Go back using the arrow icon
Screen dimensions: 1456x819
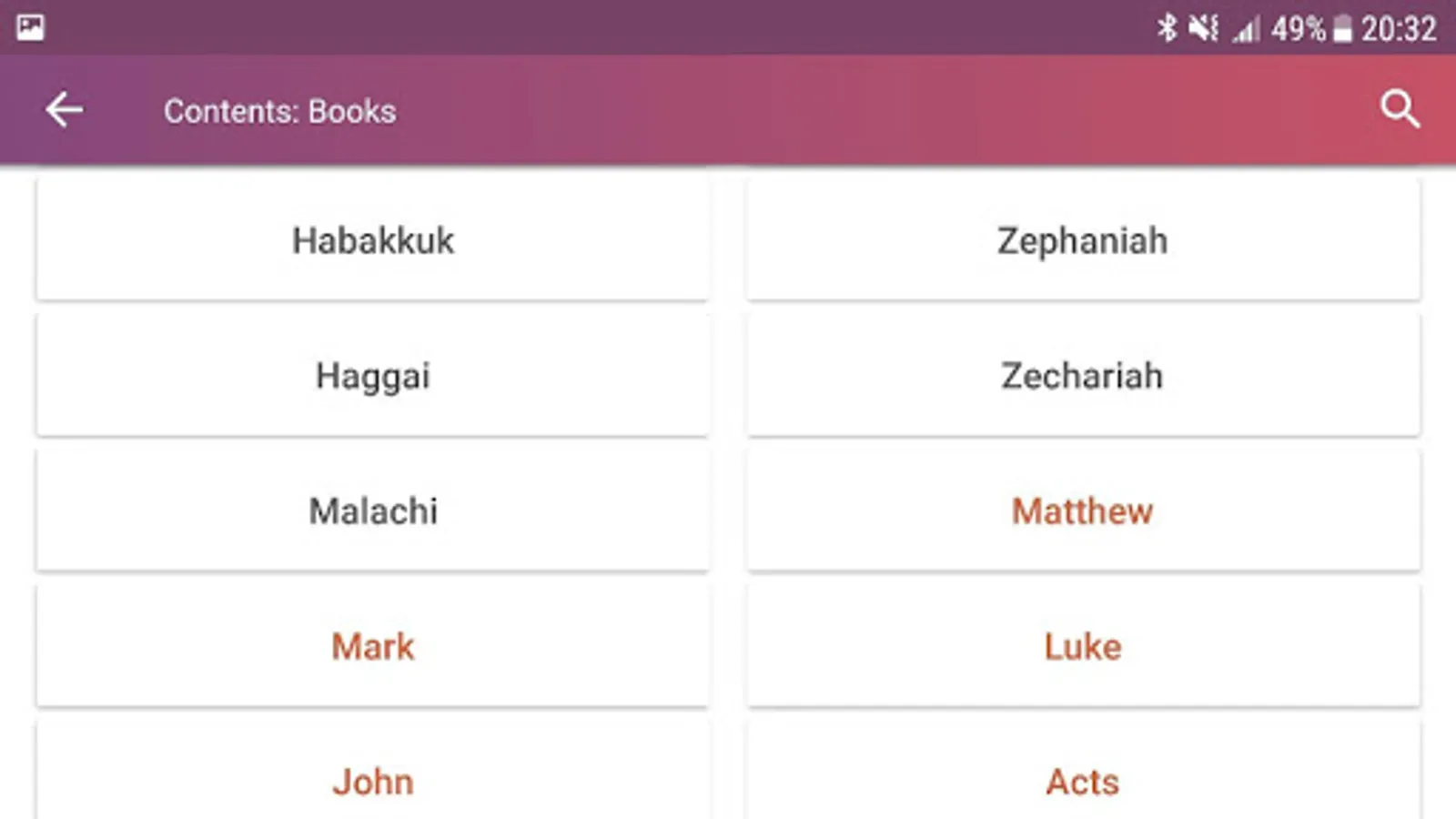click(x=65, y=110)
